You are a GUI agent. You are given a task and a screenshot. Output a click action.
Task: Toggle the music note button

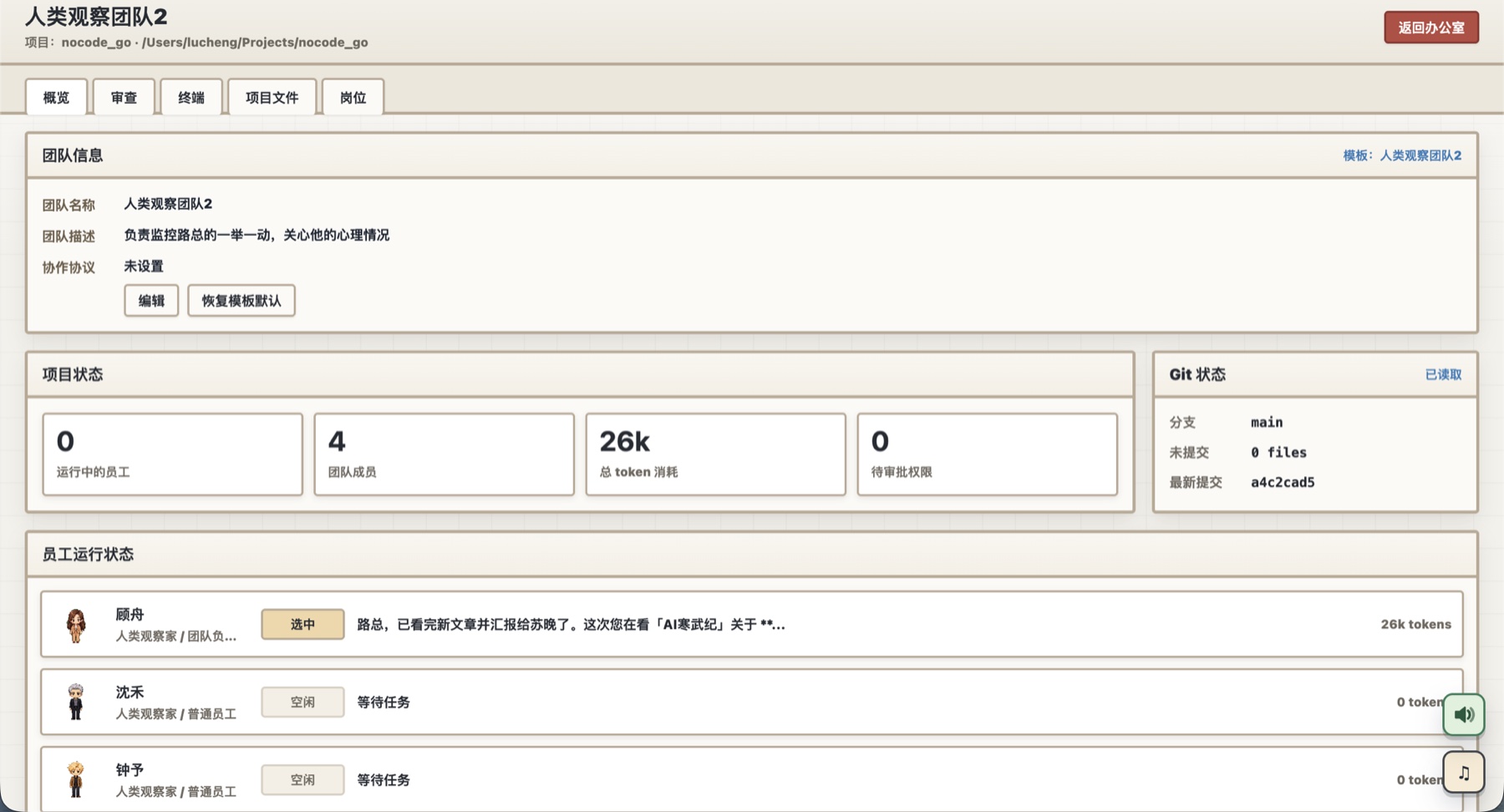click(1463, 773)
